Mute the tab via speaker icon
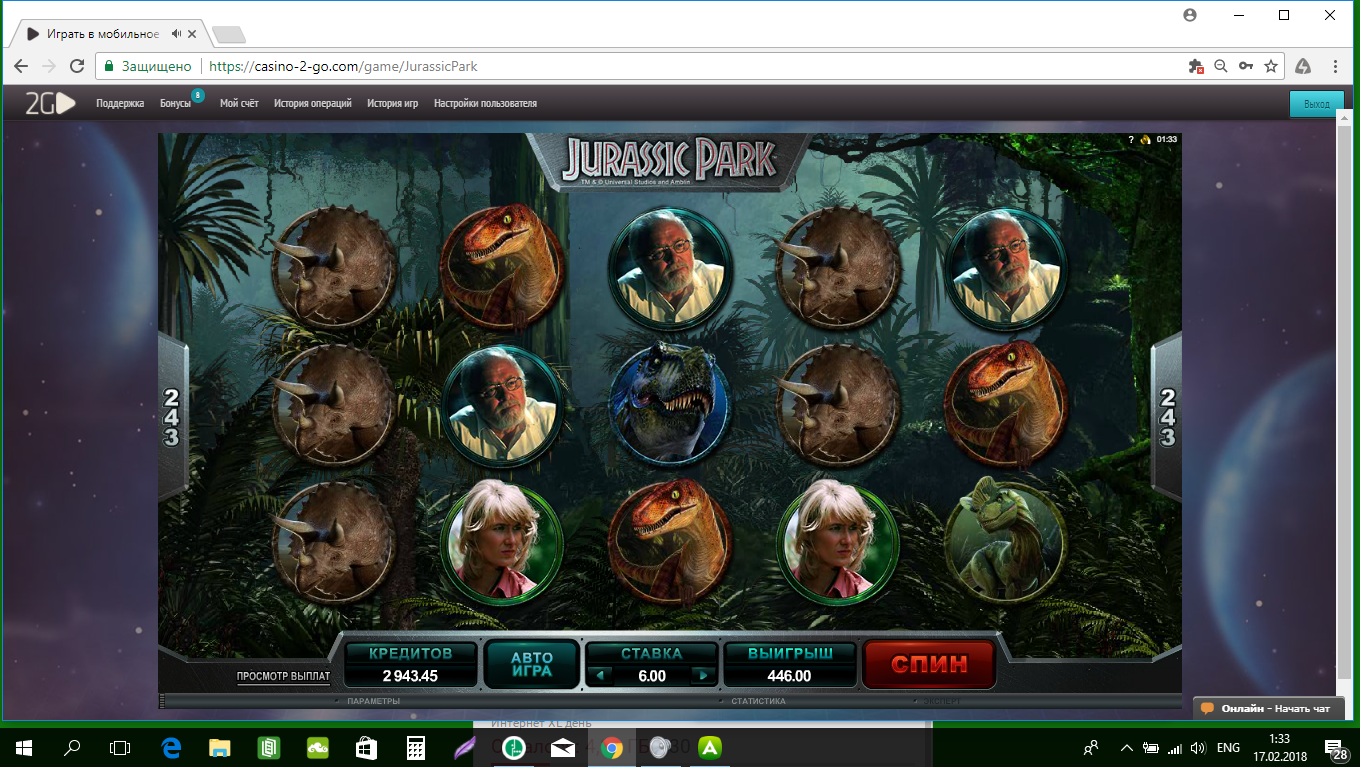Viewport: 1360px width, 767px height. point(177,34)
